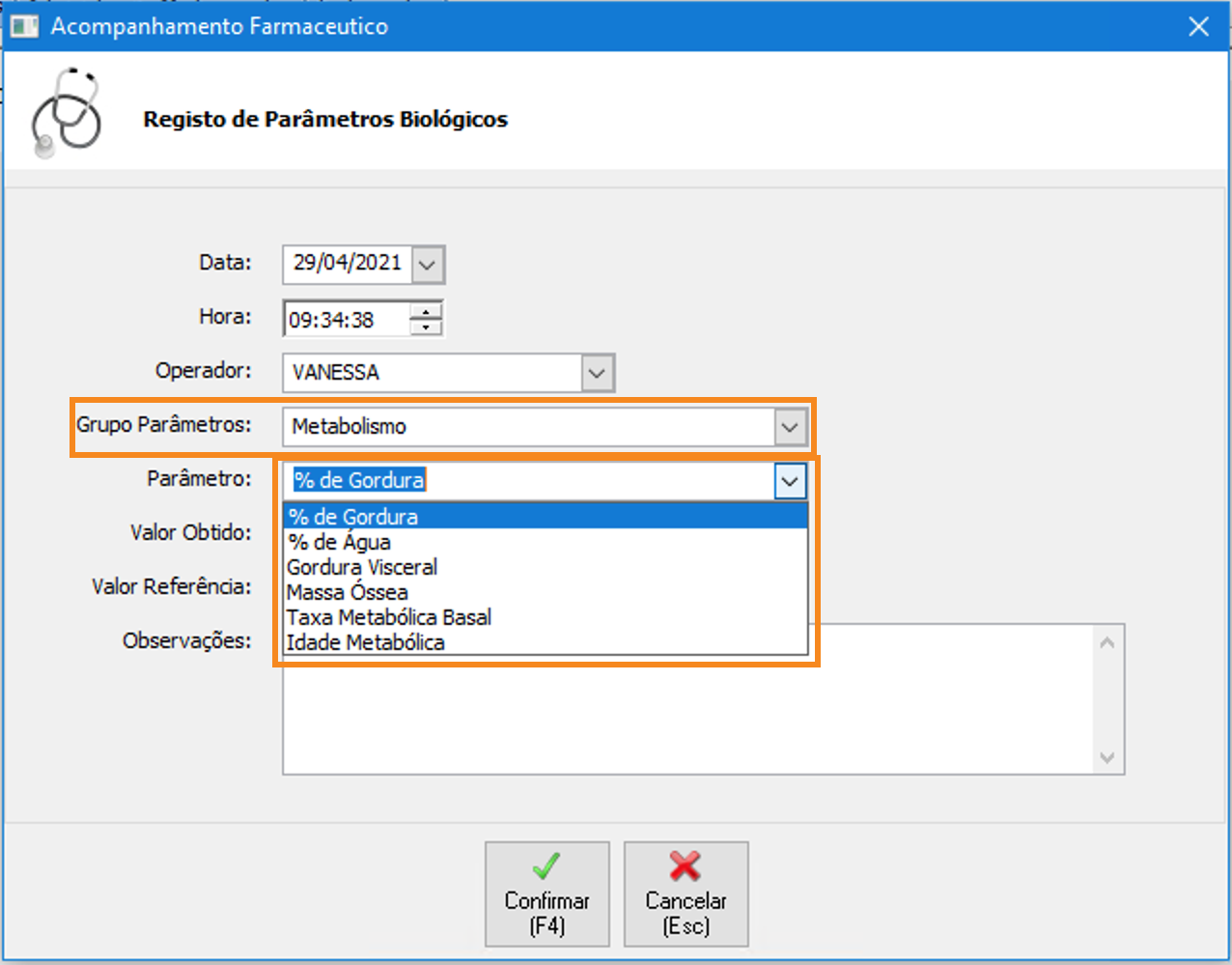Decrease the Hora time with down arrow
The image size is (1232, 965).
click(x=426, y=327)
